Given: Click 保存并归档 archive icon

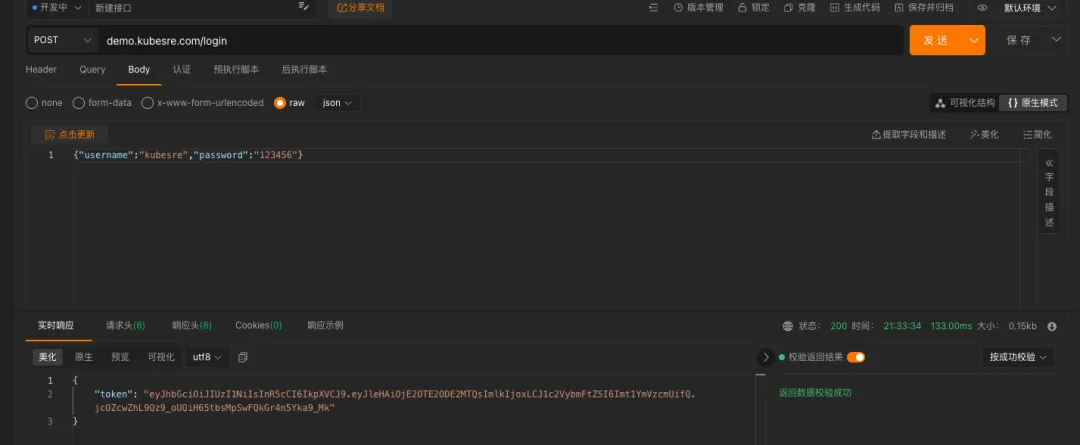Looking at the screenshot, I should tap(899, 8).
